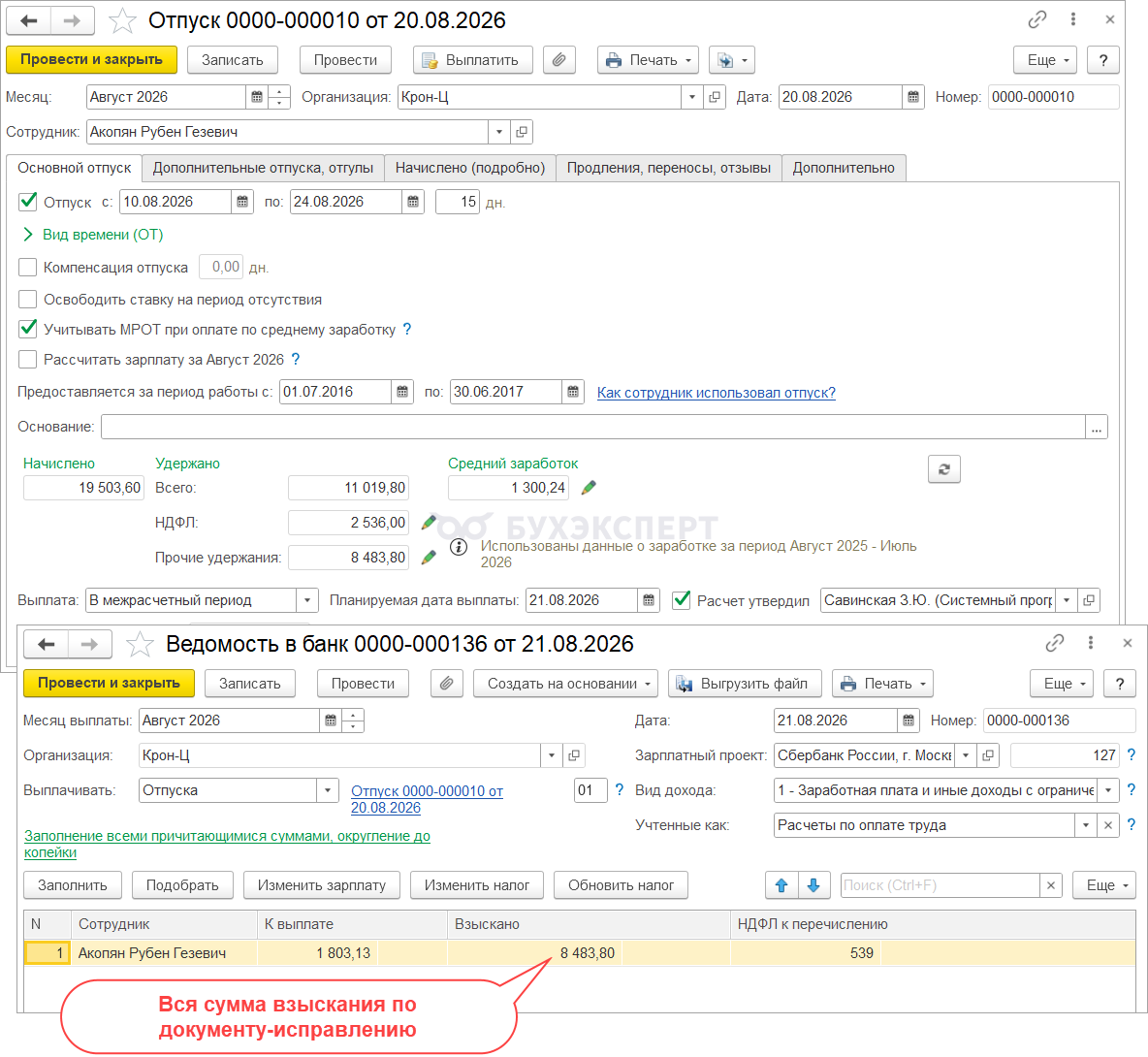Open the three-dot menu in the Отпуск window
This screenshot has height=1057, width=1148.
(x=1073, y=19)
